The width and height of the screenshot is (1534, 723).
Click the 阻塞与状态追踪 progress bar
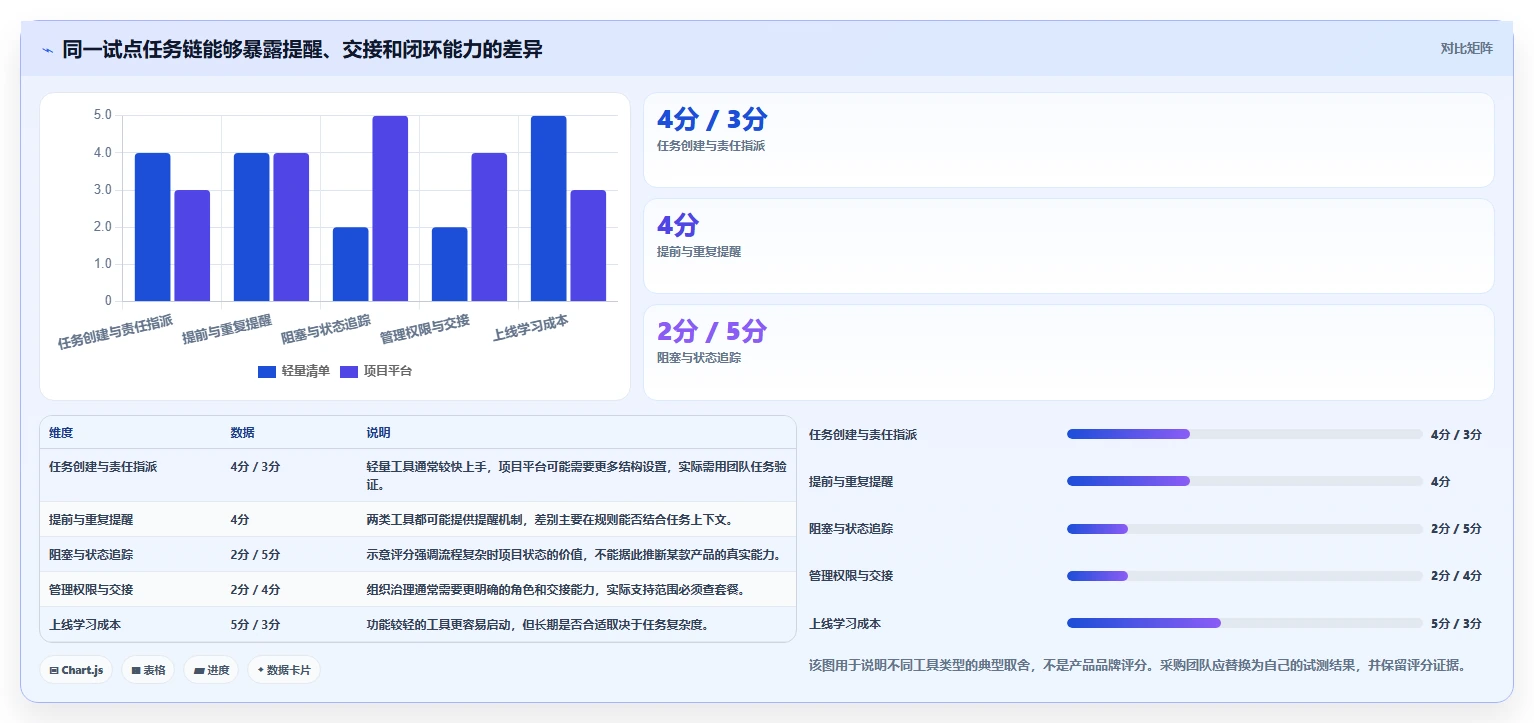pos(1244,529)
